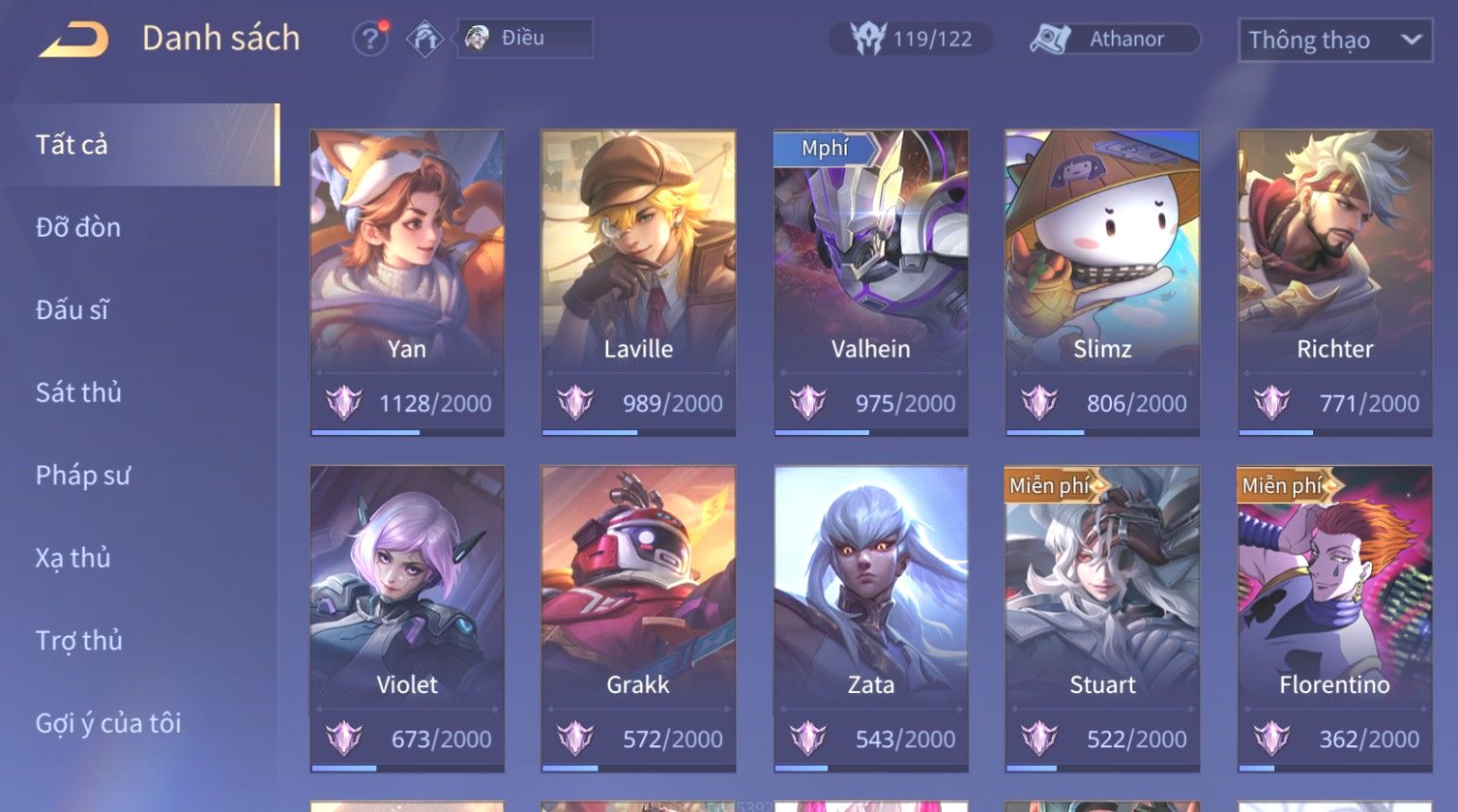Click the Athanor label button
Screen dimensions: 1458x812
pyautogui.click(x=1127, y=39)
